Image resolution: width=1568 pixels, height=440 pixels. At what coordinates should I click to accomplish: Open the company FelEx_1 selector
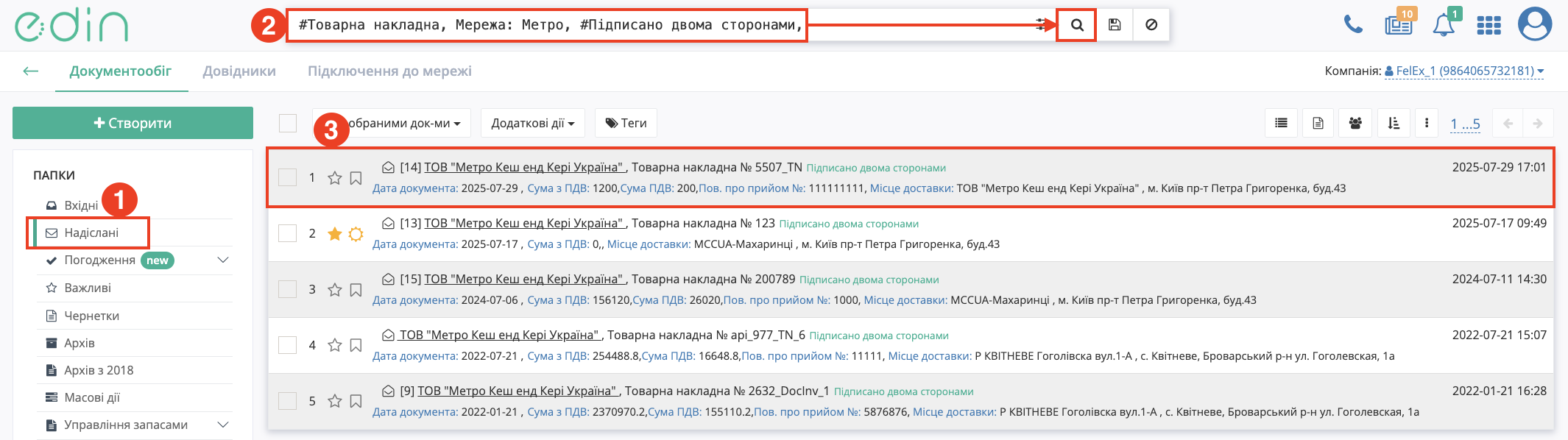click(1464, 71)
